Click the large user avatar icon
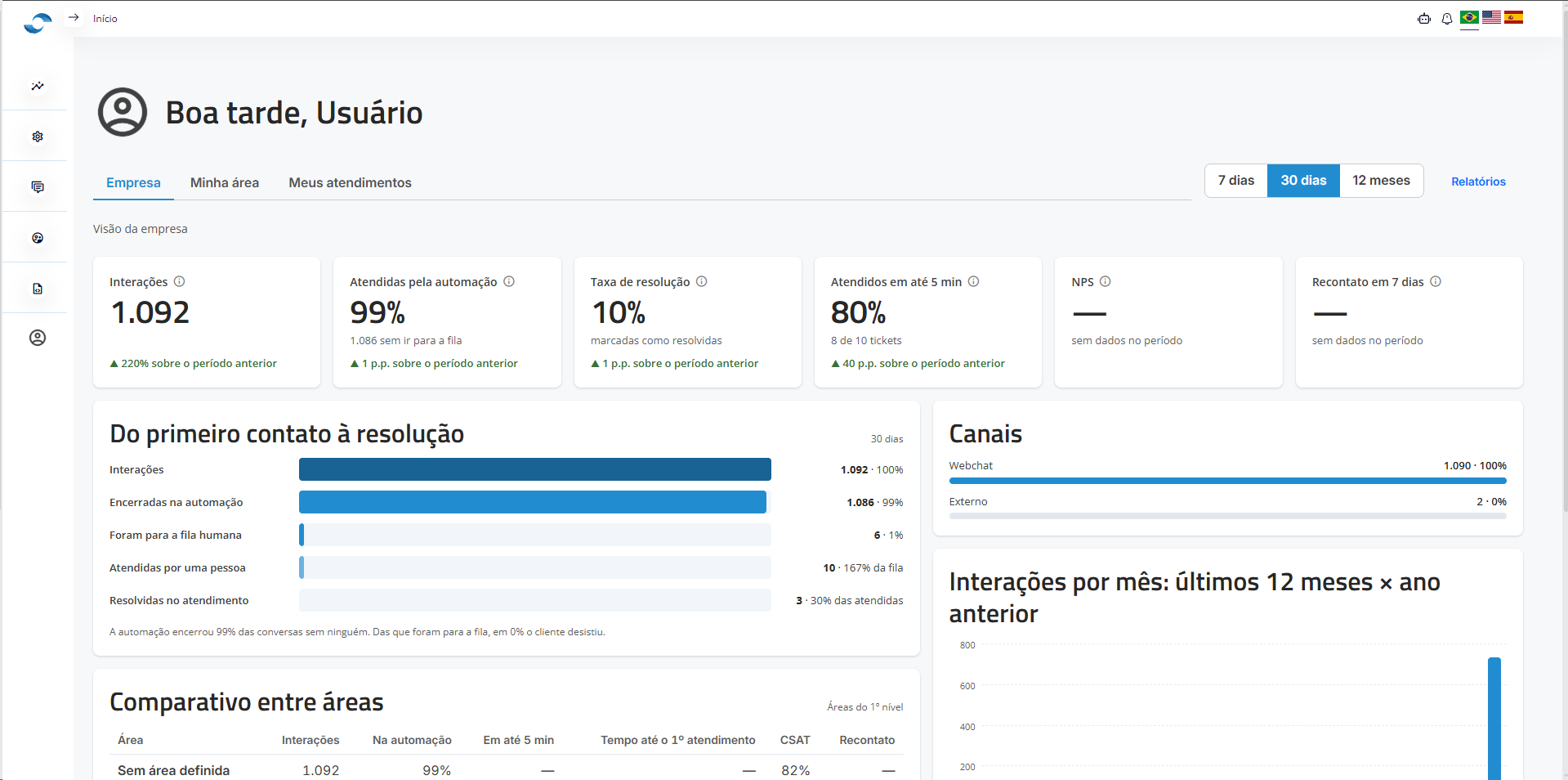 123,112
